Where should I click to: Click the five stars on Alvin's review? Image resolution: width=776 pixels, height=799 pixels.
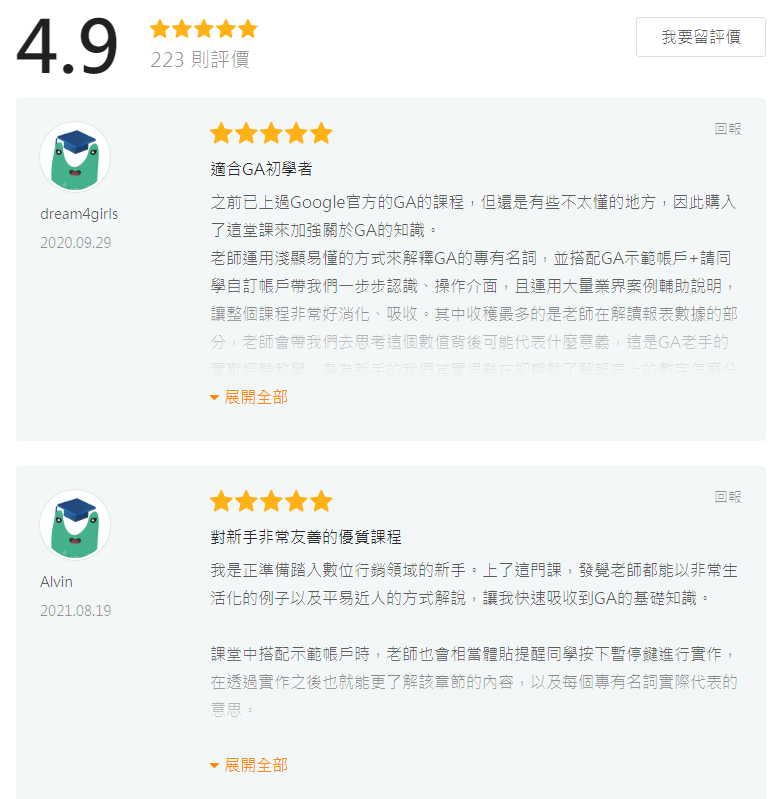pos(270,501)
